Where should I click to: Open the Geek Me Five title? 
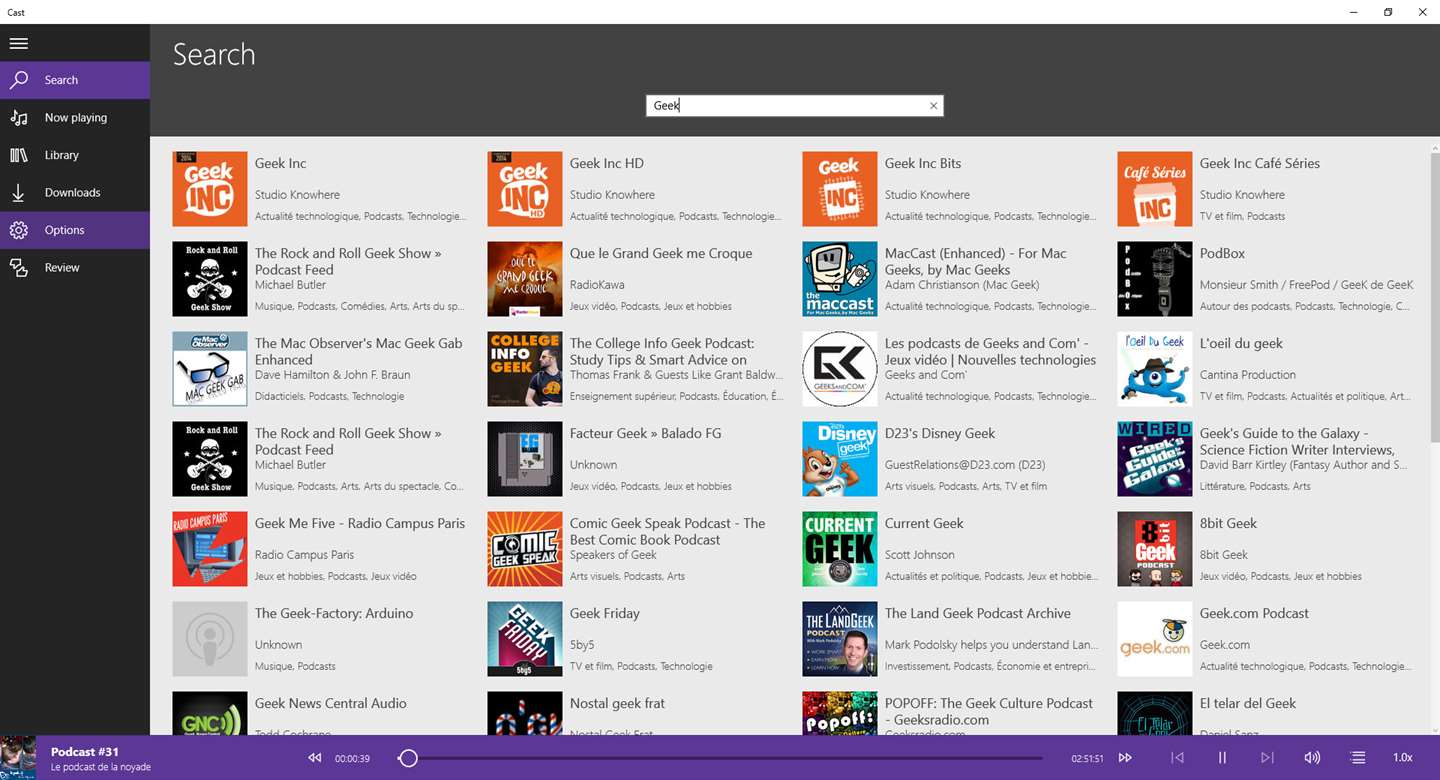tap(360, 524)
